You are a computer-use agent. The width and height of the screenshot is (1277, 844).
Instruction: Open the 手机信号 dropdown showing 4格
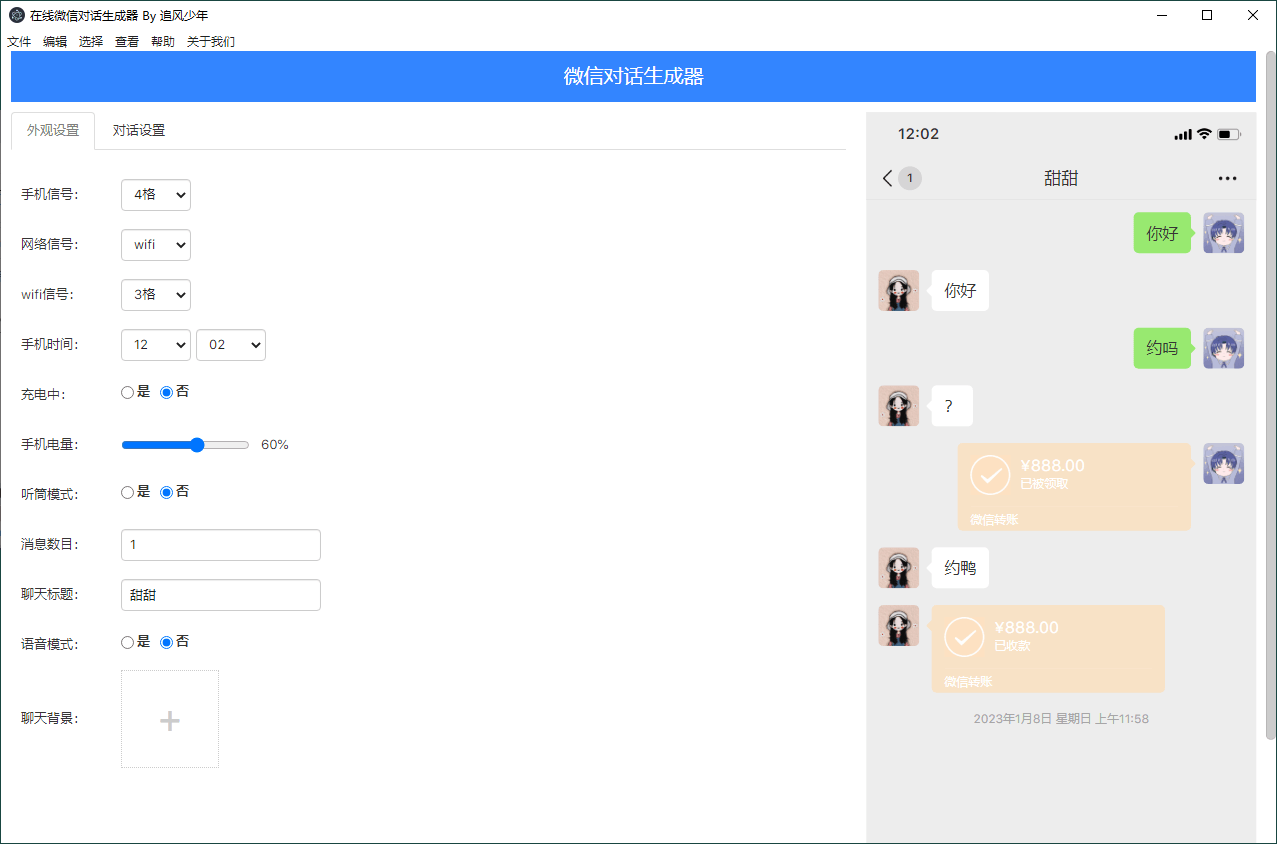tap(156, 195)
